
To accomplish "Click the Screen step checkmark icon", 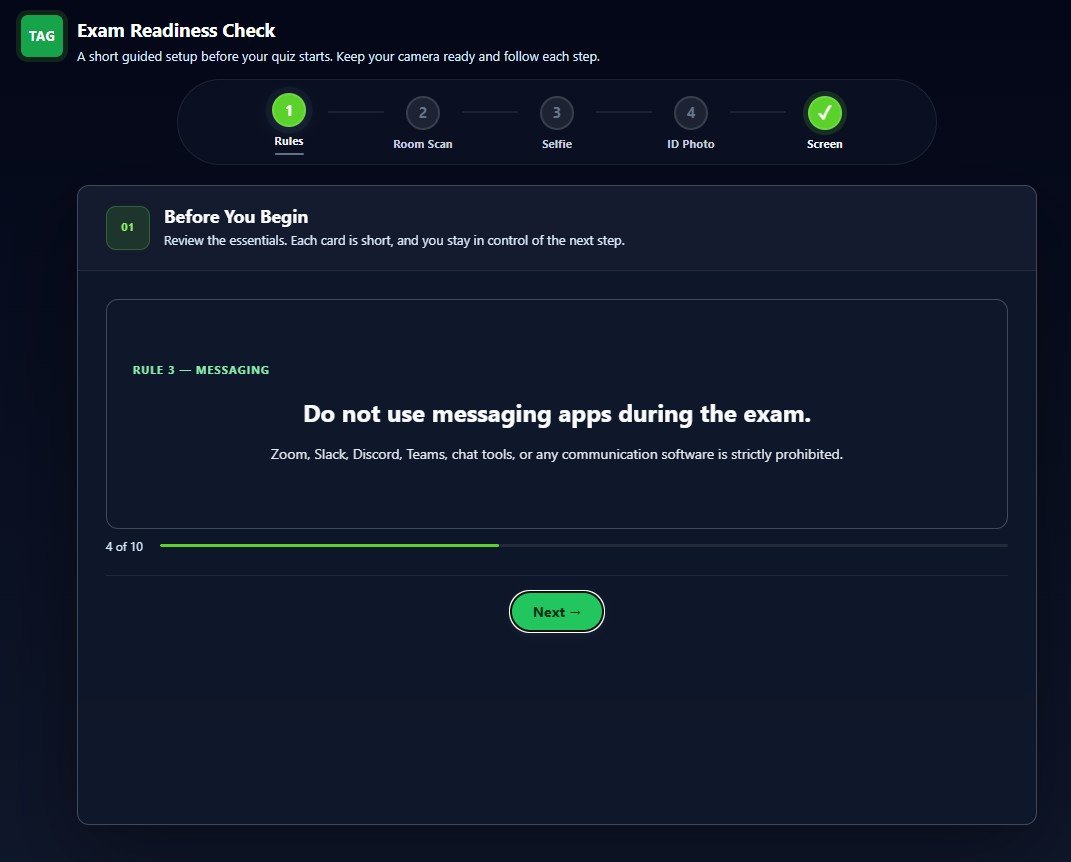I will pos(824,113).
